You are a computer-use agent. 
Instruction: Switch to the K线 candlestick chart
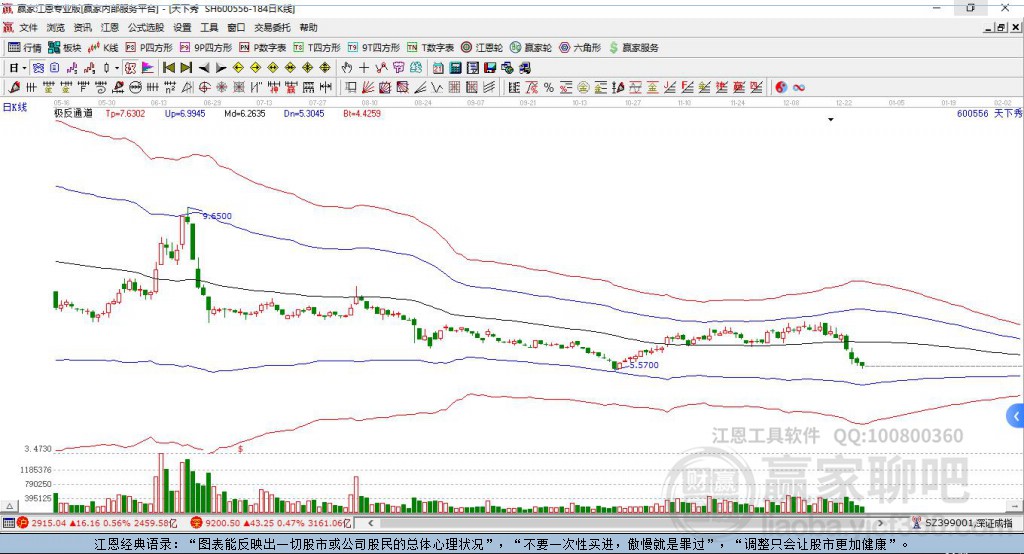pos(103,48)
